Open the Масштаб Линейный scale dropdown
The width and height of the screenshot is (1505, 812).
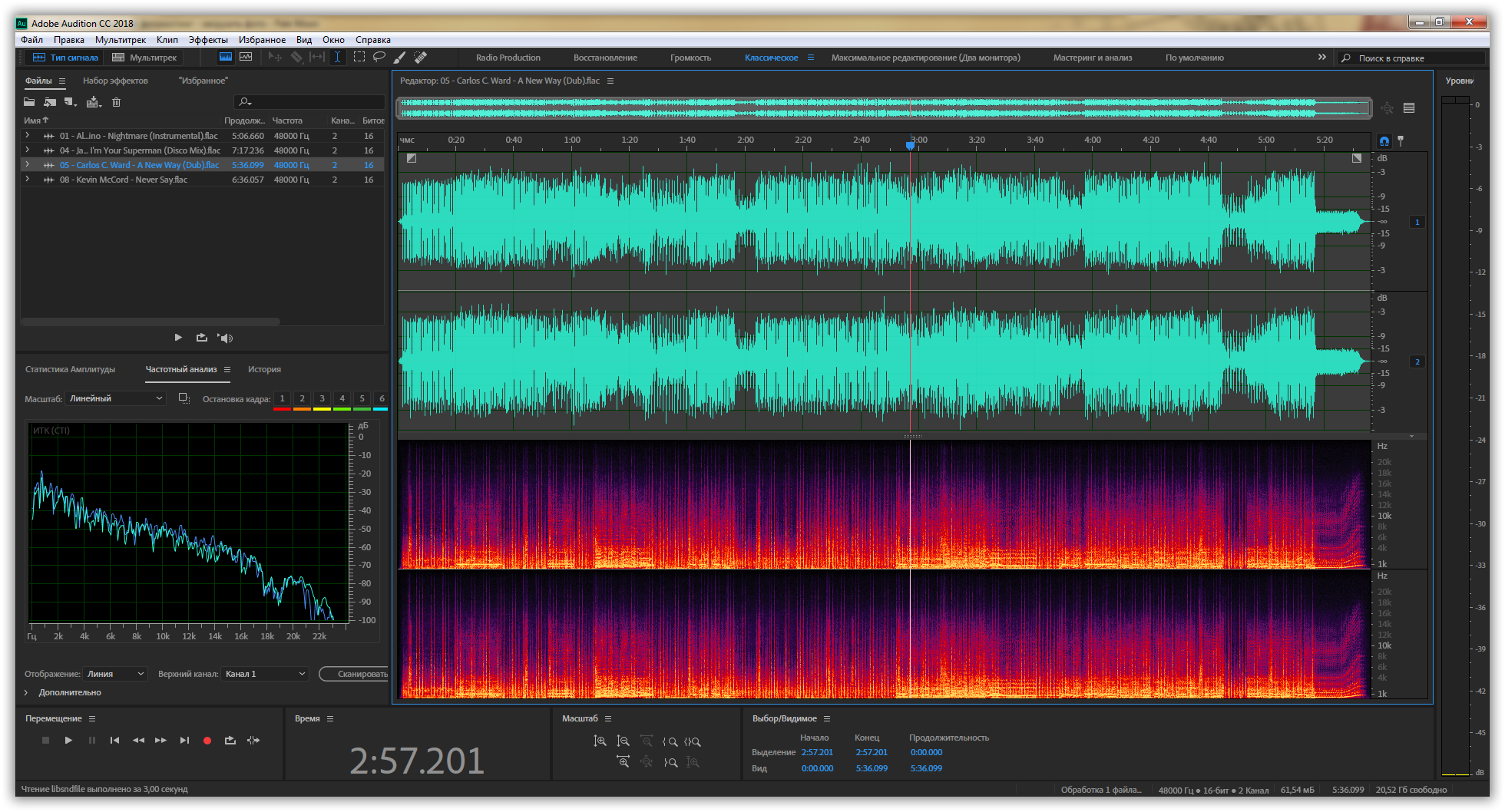click(x=116, y=398)
